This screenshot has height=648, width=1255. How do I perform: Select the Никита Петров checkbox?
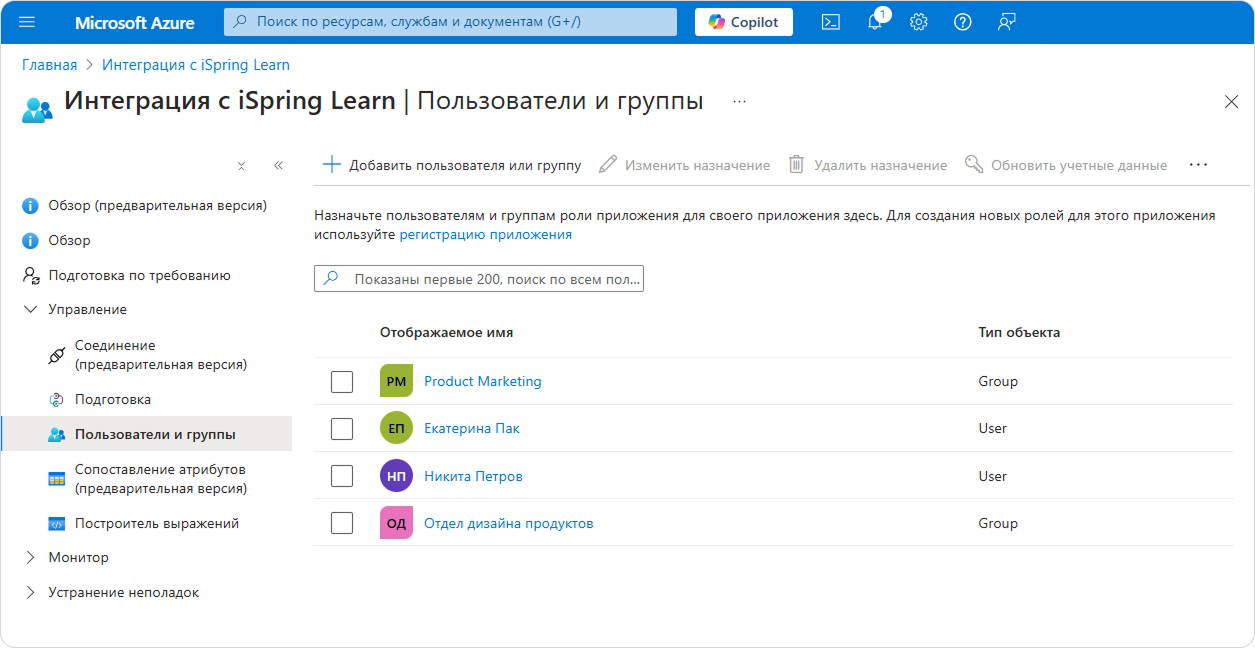pos(342,476)
